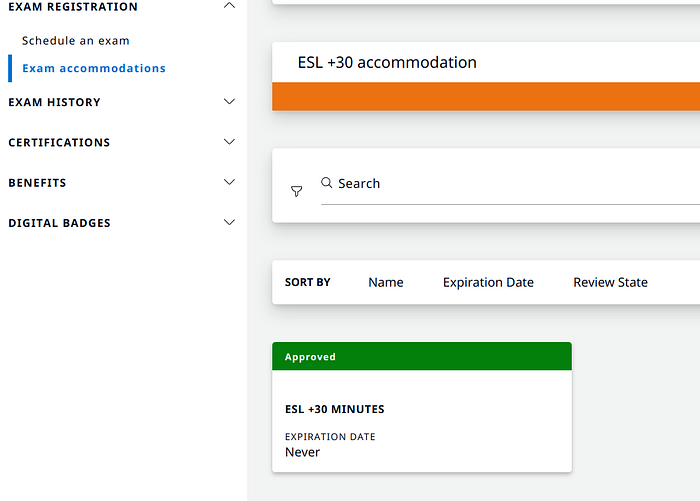Click the ESL +30 accommodation heading
Image resolution: width=700 pixels, height=501 pixels.
tap(387, 63)
